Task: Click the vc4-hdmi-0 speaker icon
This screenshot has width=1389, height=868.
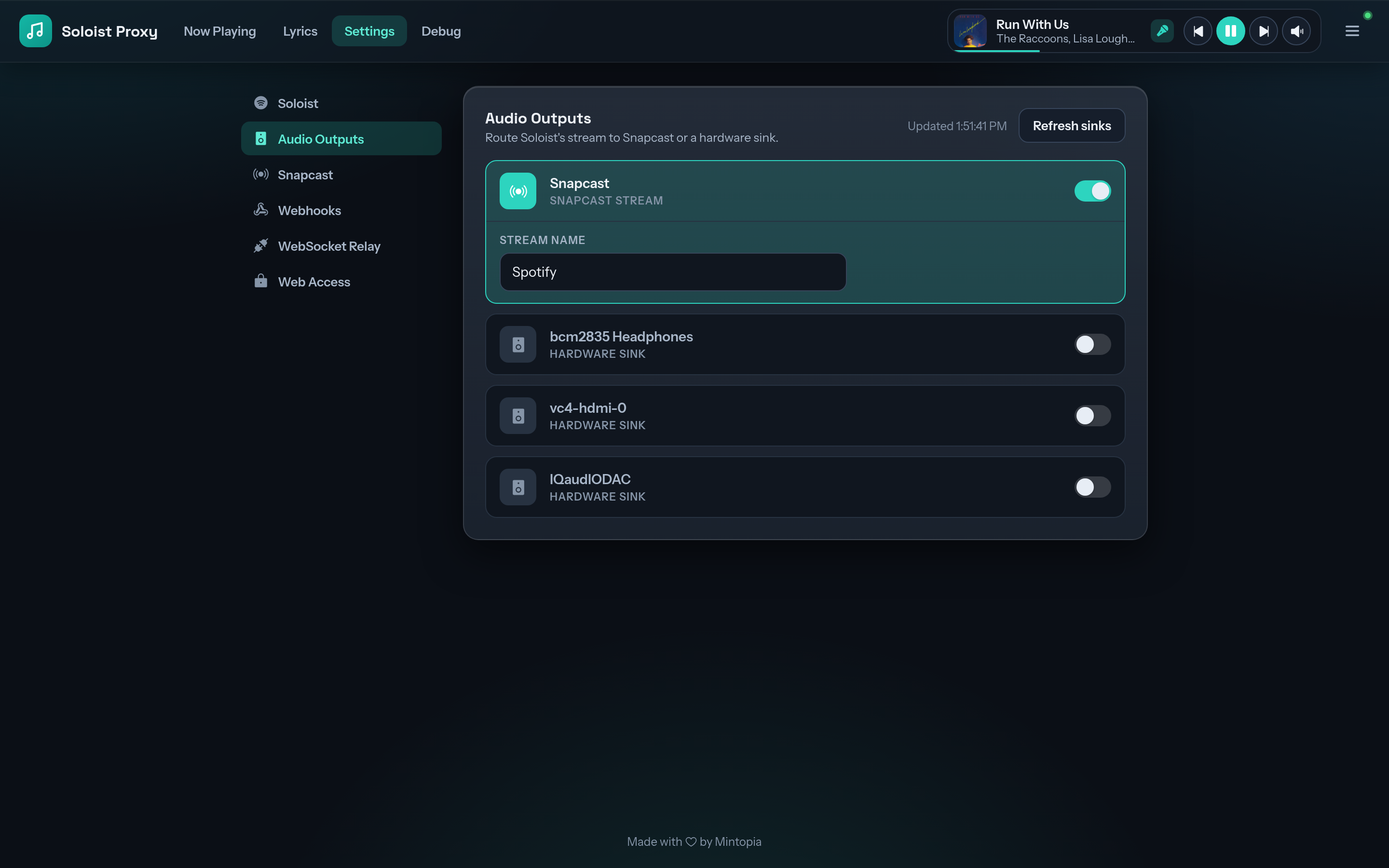Action: tap(517, 416)
